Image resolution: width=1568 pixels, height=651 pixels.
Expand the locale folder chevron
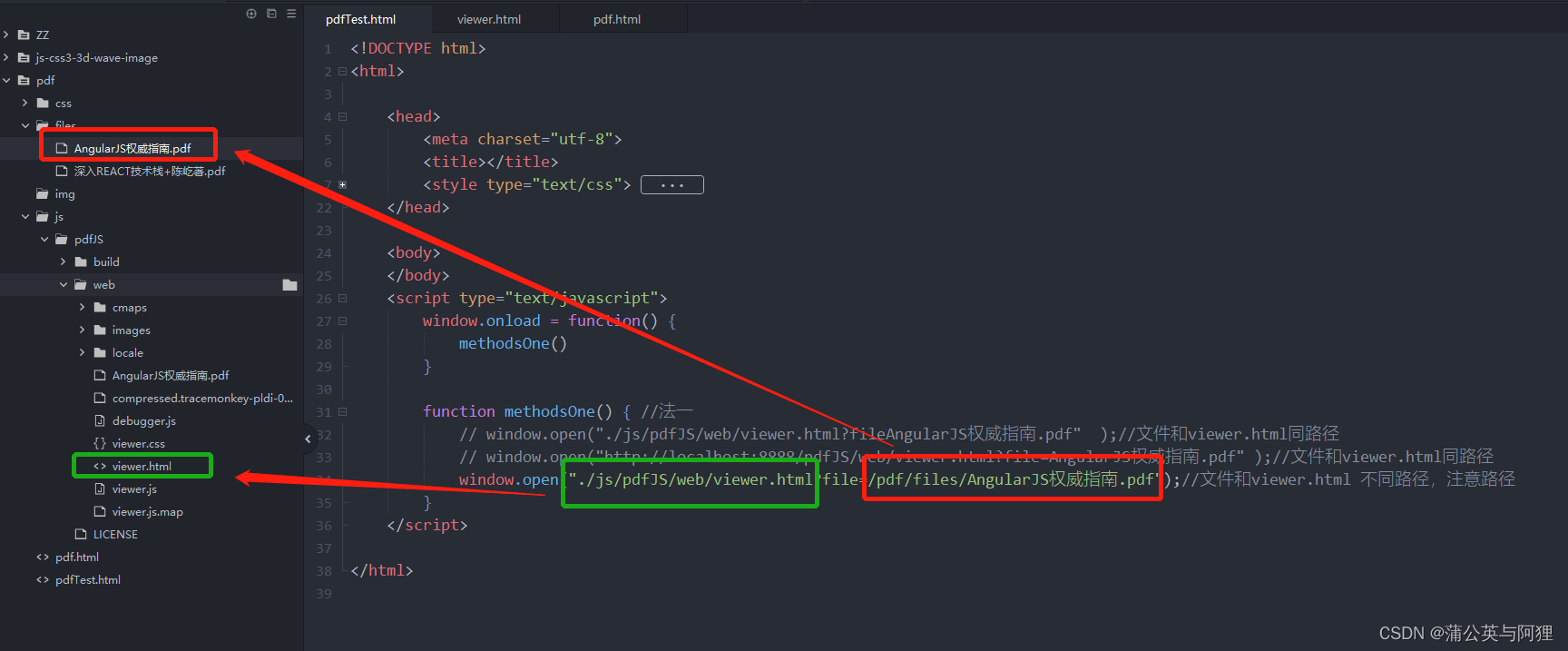pyautogui.click(x=83, y=352)
